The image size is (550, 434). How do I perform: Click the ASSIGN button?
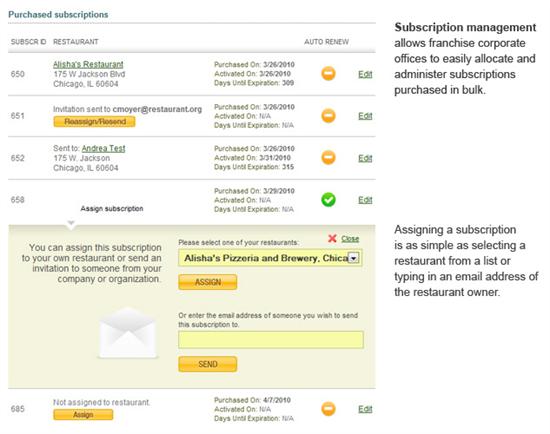coord(208,282)
